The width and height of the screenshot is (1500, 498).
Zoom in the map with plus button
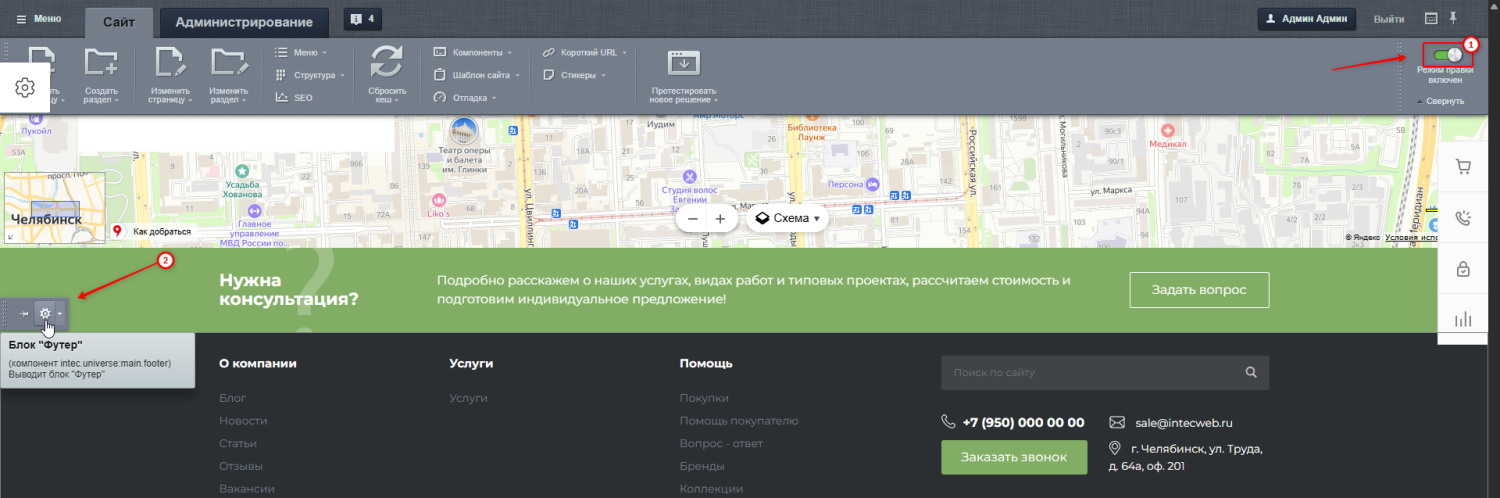(720, 218)
